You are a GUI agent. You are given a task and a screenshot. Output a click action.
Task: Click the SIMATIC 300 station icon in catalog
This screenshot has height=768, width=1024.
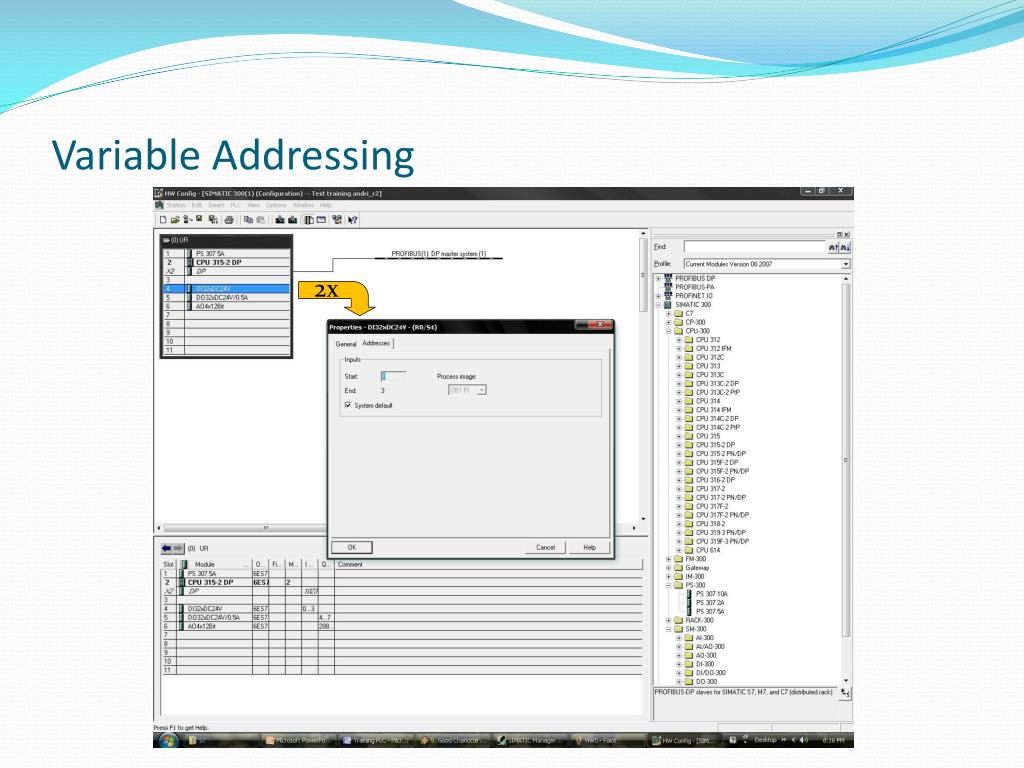[668, 305]
